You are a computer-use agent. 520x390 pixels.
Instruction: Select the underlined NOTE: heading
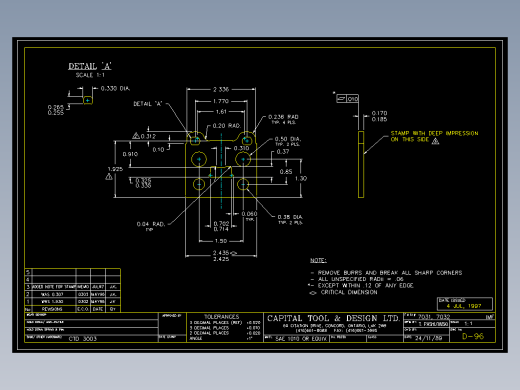click(x=318, y=260)
